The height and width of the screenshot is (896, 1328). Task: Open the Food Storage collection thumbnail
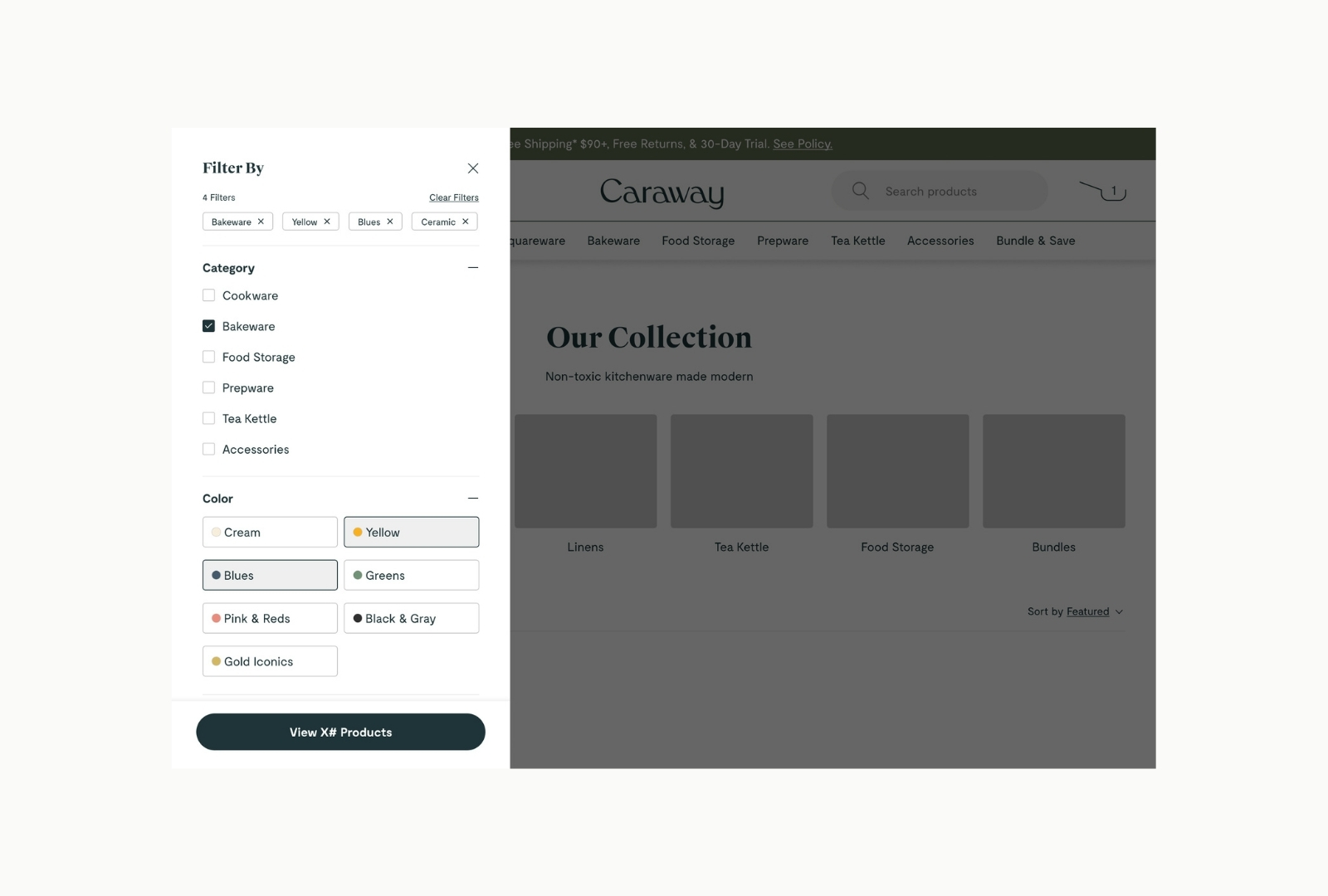click(898, 471)
